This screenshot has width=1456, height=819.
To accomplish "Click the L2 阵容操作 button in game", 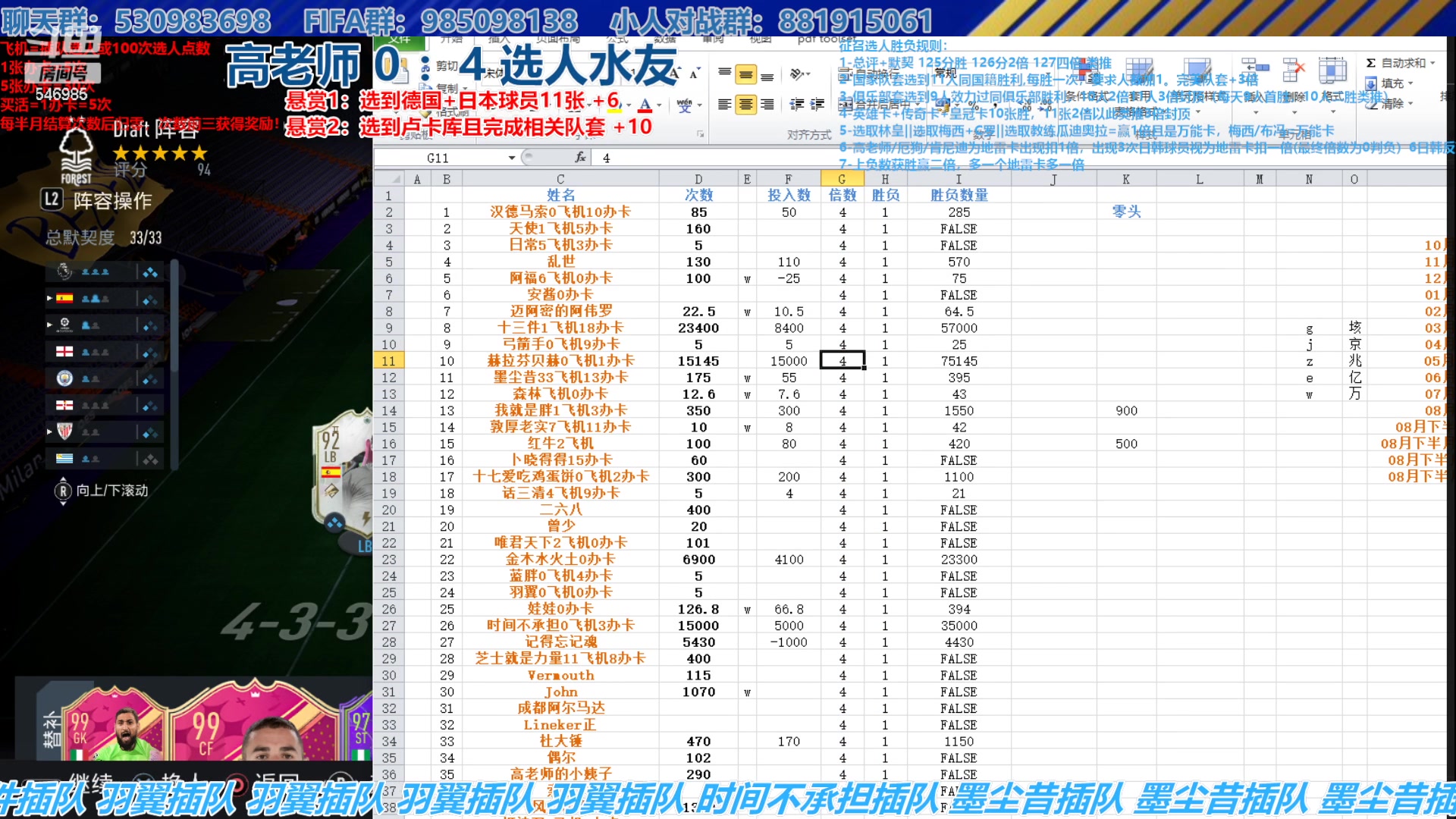I will (97, 200).
